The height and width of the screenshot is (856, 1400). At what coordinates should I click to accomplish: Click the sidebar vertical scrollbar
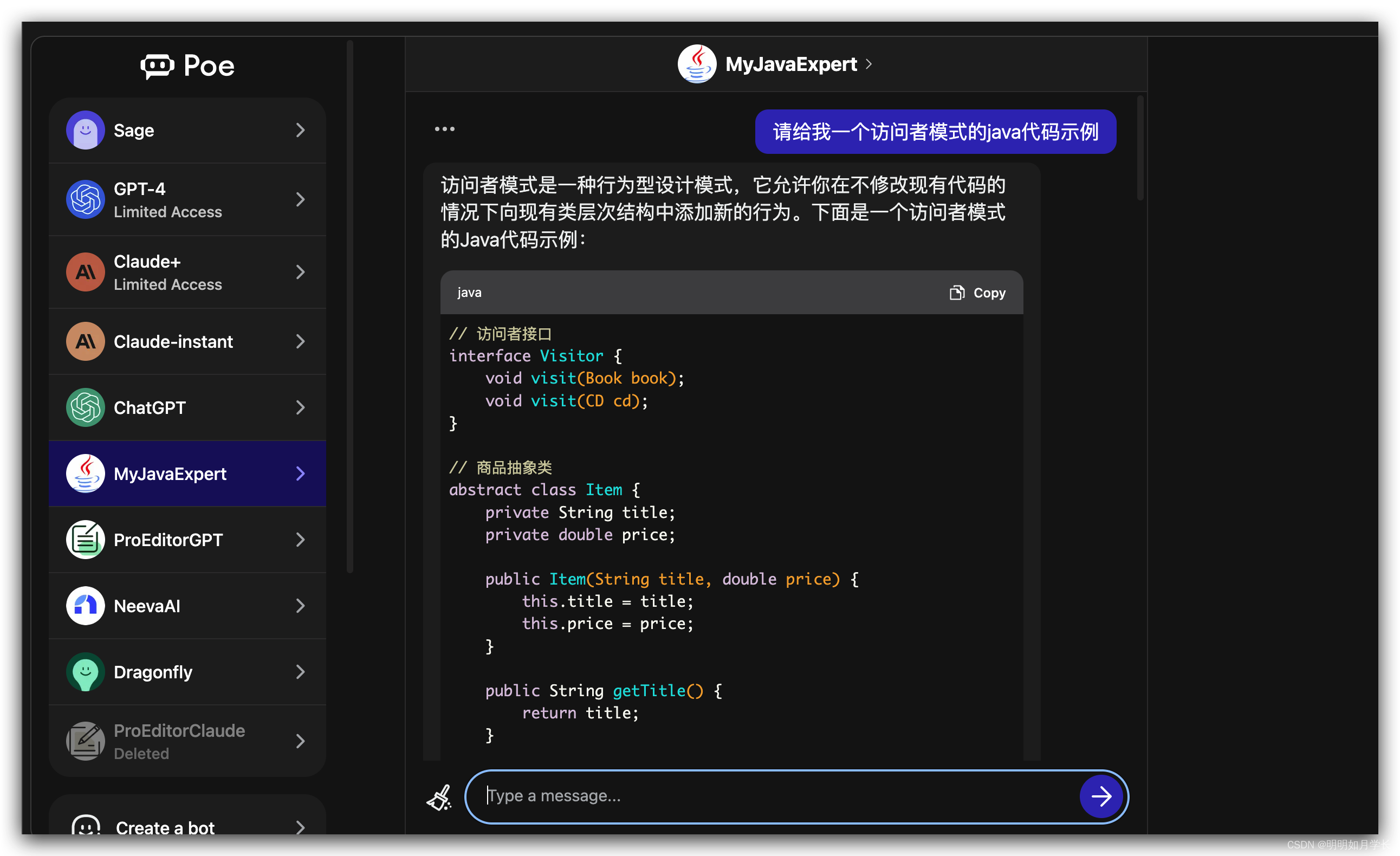click(x=350, y=307)
